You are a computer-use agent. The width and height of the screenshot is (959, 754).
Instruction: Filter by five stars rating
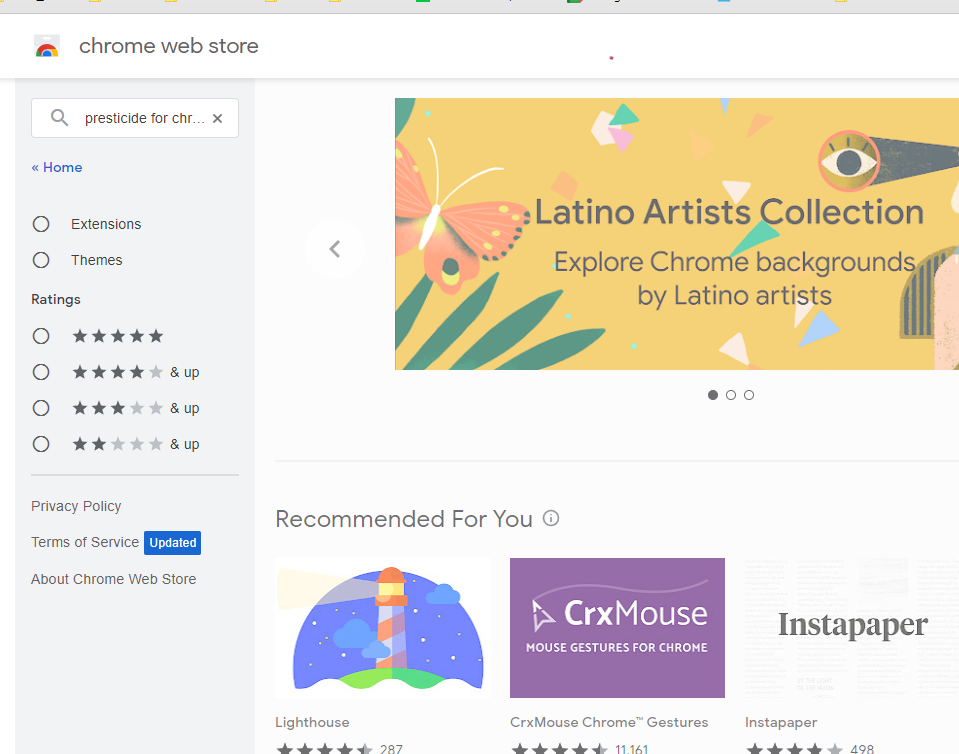coord(41,336)
